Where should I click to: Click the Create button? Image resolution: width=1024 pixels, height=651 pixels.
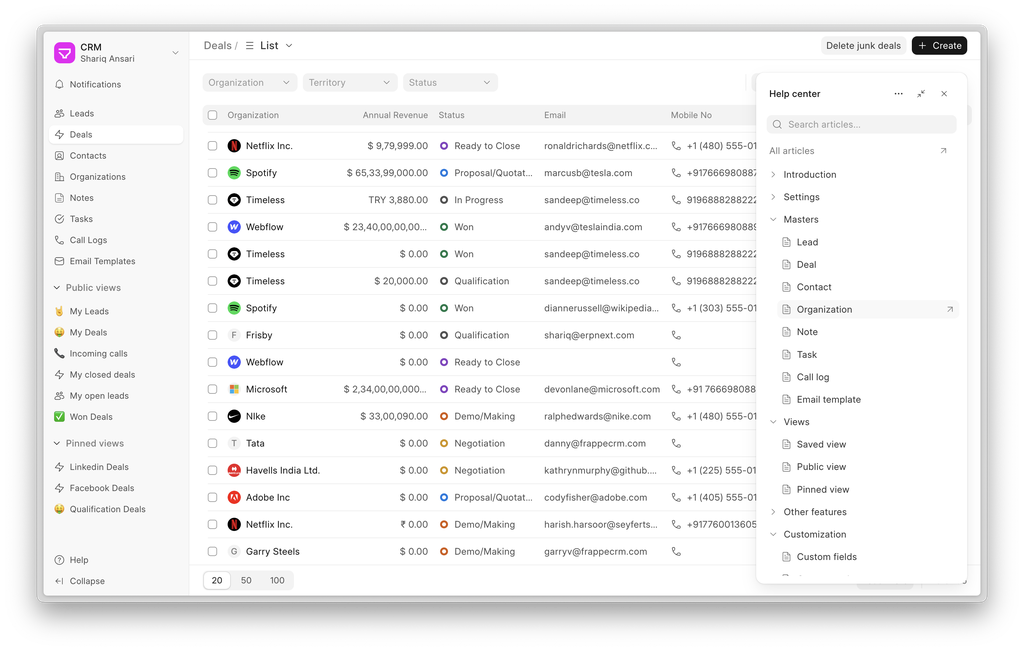point(939,46)
